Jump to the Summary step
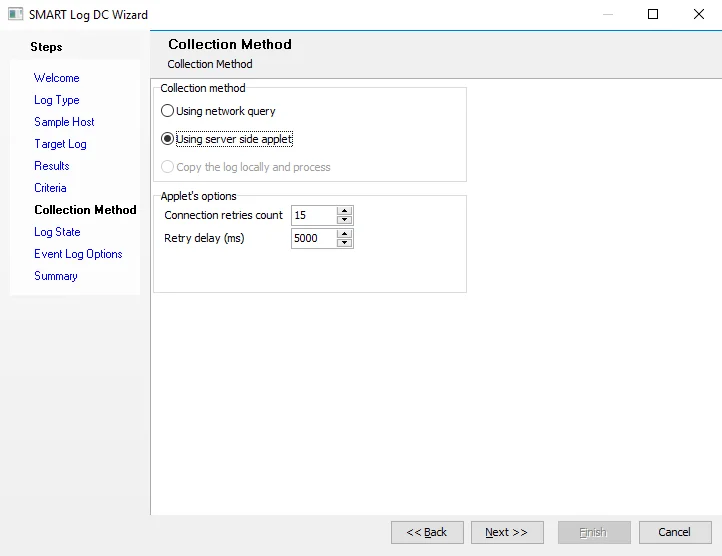This screenshot has height=556, width=722. 56,276
